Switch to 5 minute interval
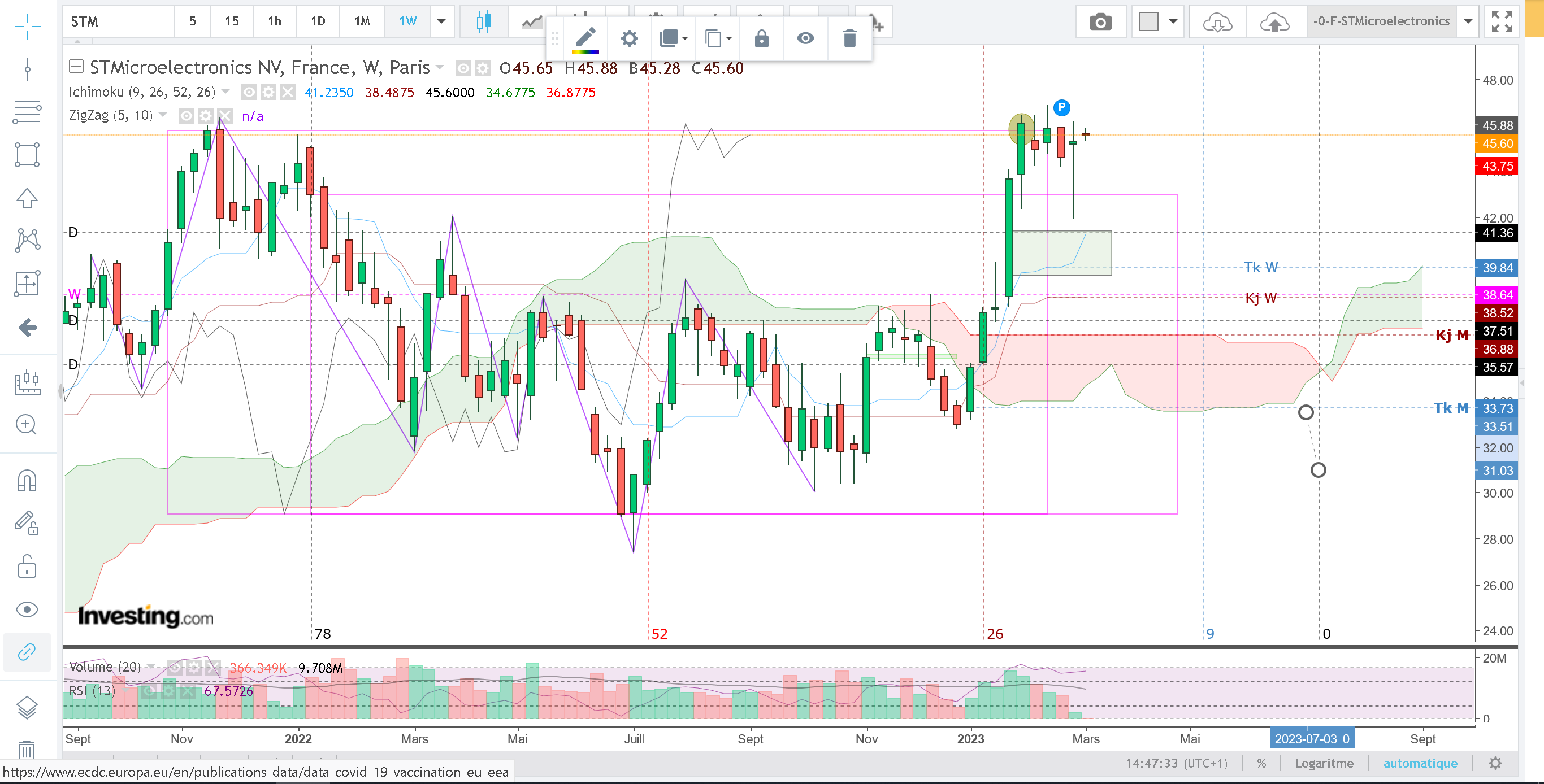The width and height of the screenshot is (1544, 784). click(x=192, y=21)
